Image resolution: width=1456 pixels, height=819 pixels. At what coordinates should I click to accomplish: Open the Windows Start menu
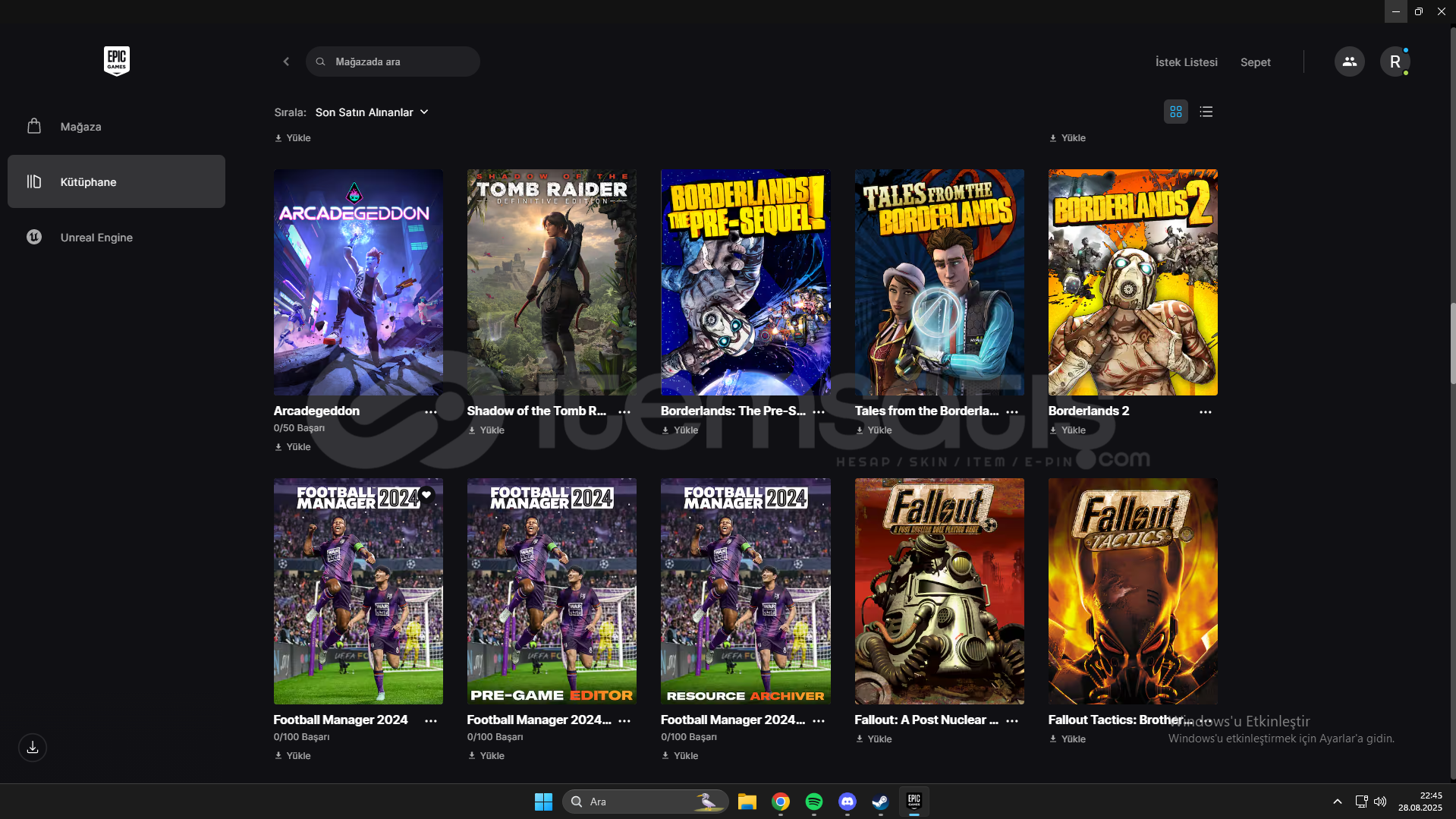tap(543, 802)
